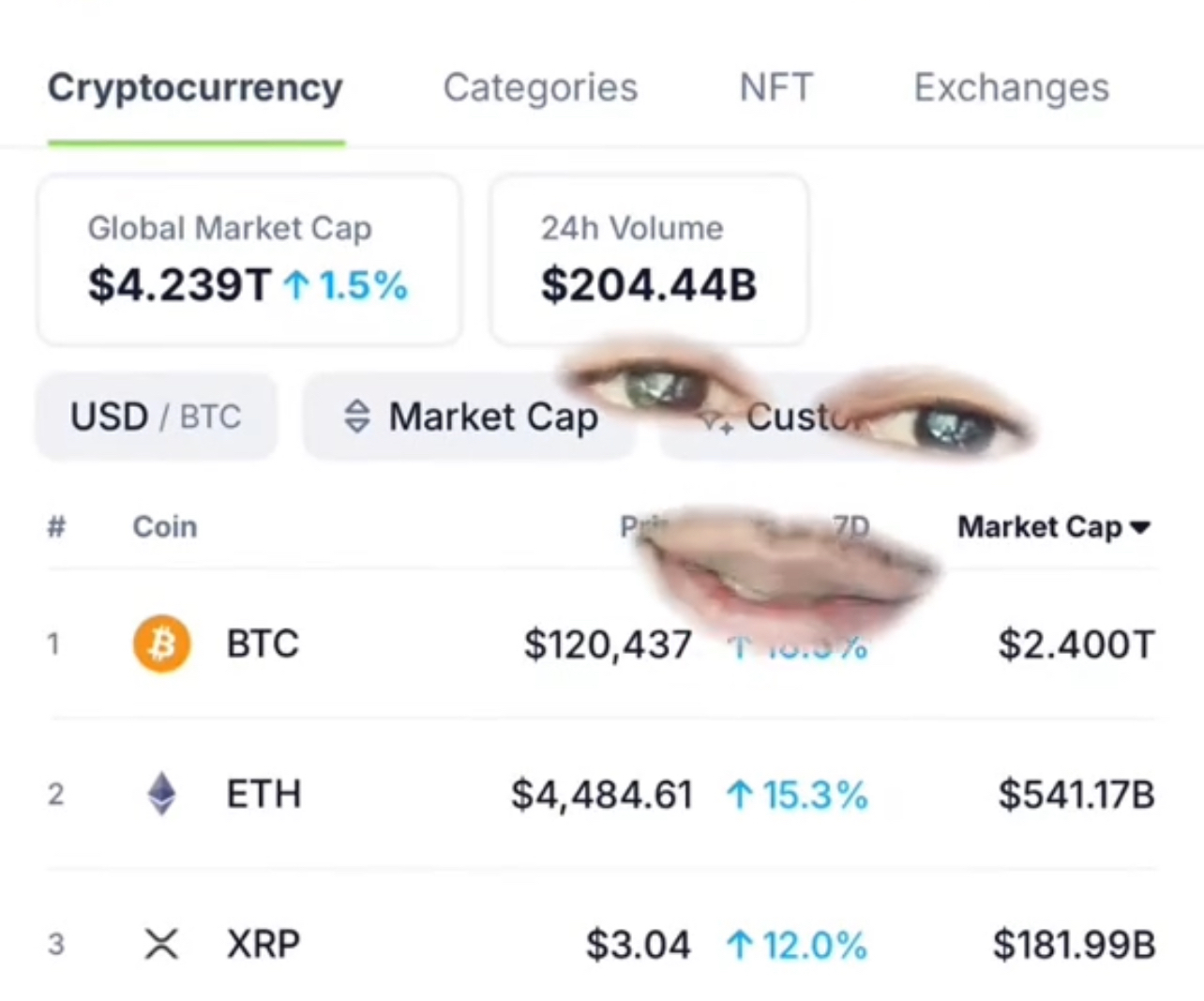Switch to the Categories tab
Screen dimensions: 1204x1001
tap(540, 88)
